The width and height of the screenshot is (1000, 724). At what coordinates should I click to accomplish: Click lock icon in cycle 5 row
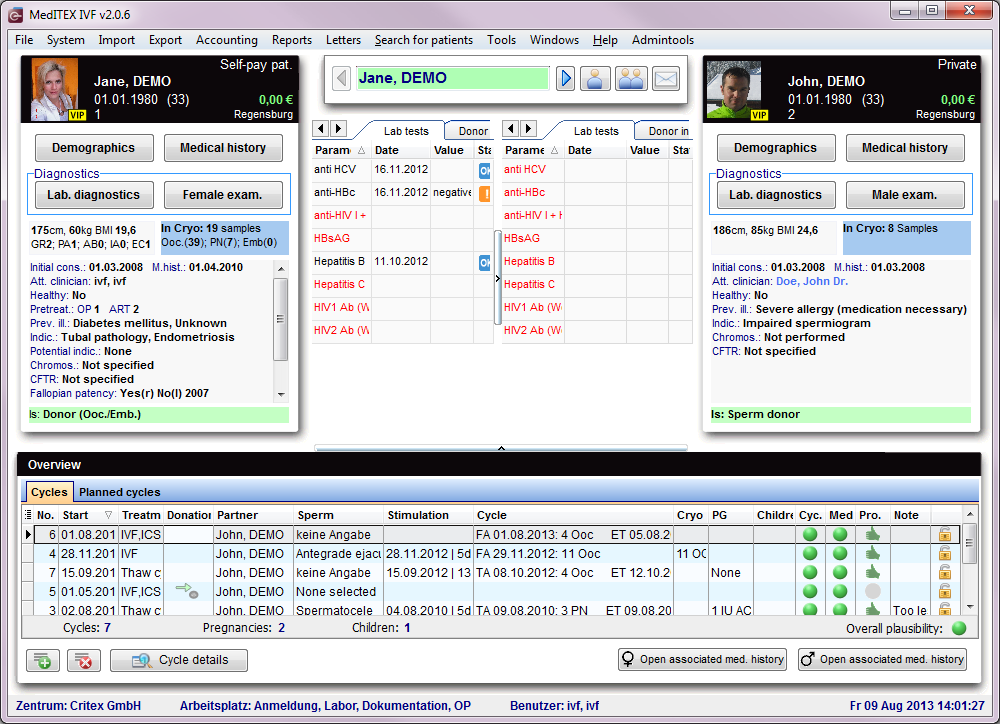point(945,591)
